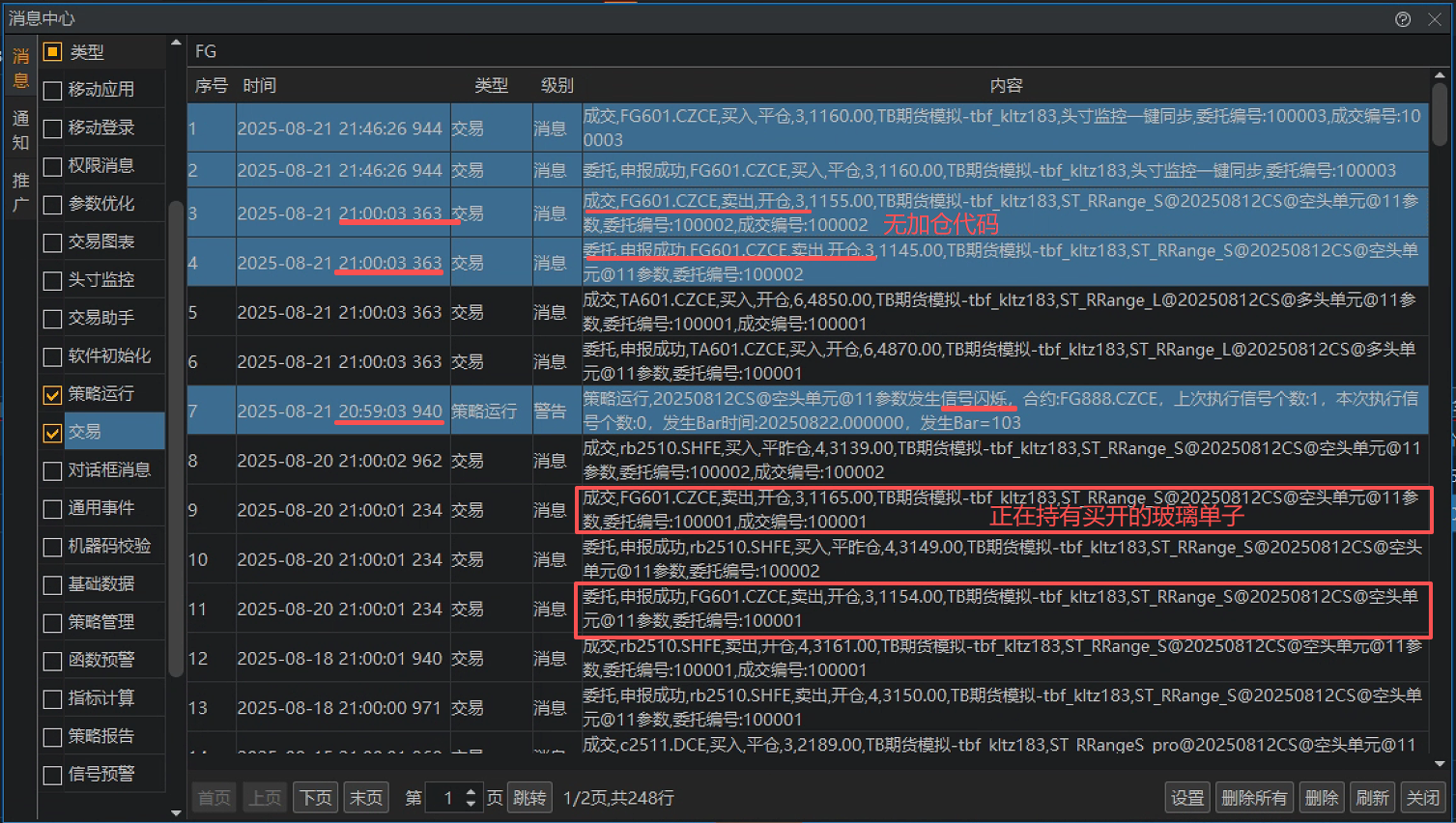Increase page number with stepper up arrow
Image resolution: width=1456 pixels, height=823 pixels.
471,792
